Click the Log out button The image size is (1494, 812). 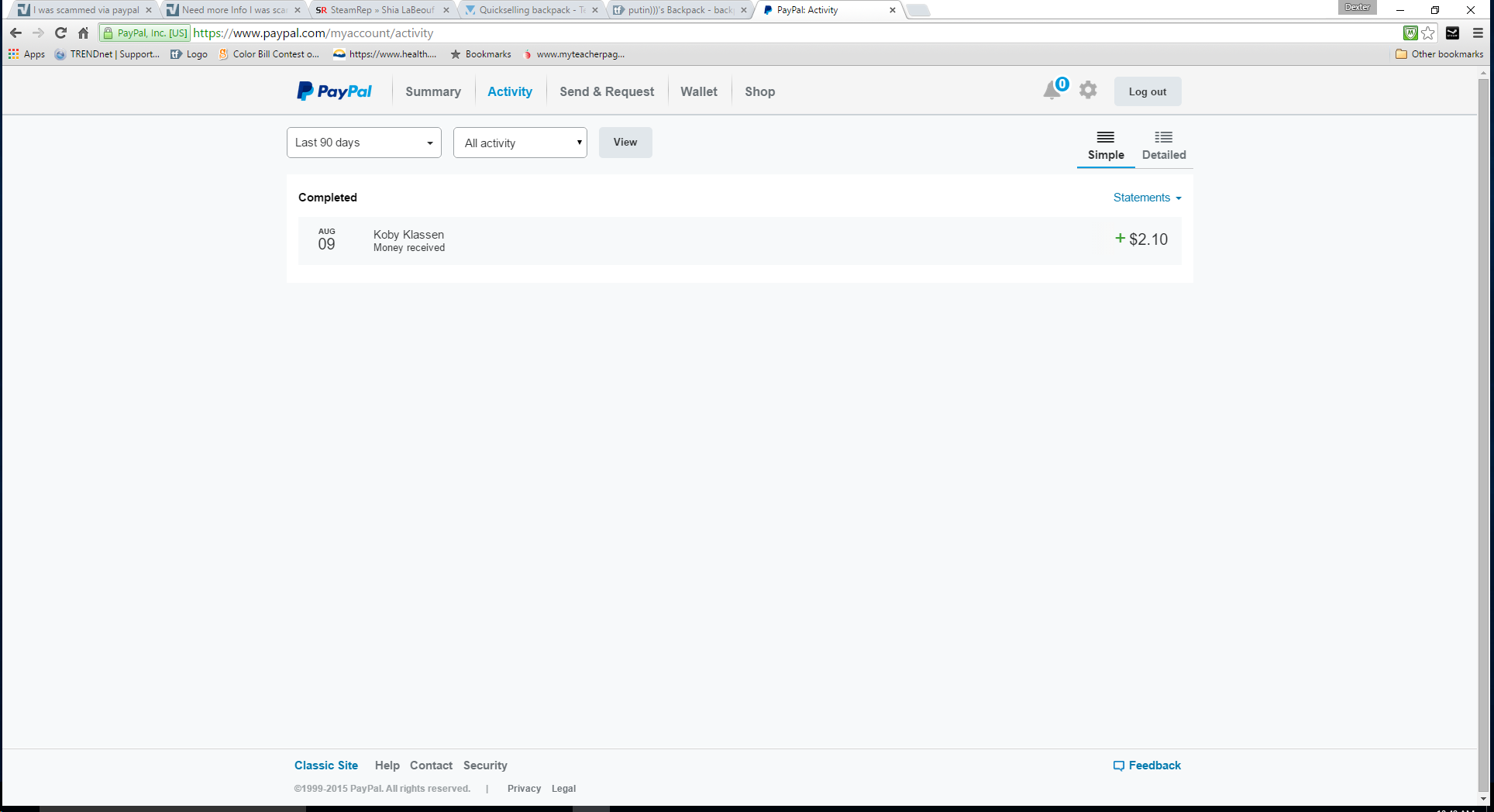[x=1147, y=91]
